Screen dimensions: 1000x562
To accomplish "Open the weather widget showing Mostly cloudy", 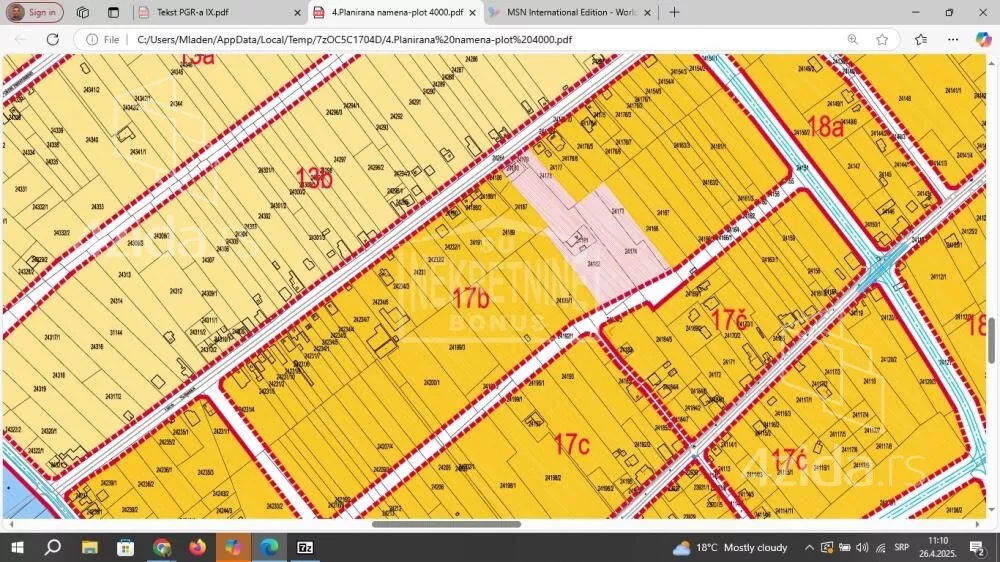I will click(x=730, y=547).
